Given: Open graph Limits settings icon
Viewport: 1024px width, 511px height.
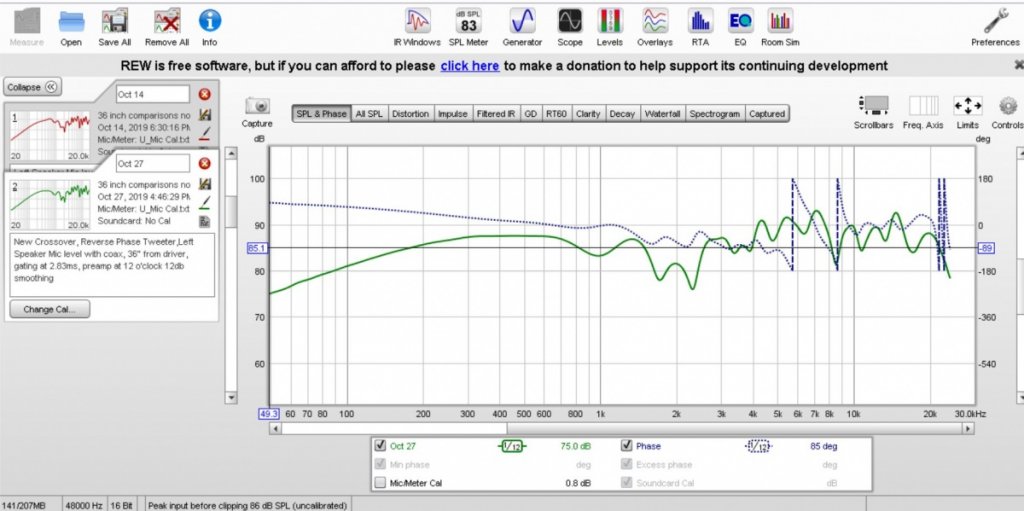Looking at the screenshot, I should [x=968, y=106].
